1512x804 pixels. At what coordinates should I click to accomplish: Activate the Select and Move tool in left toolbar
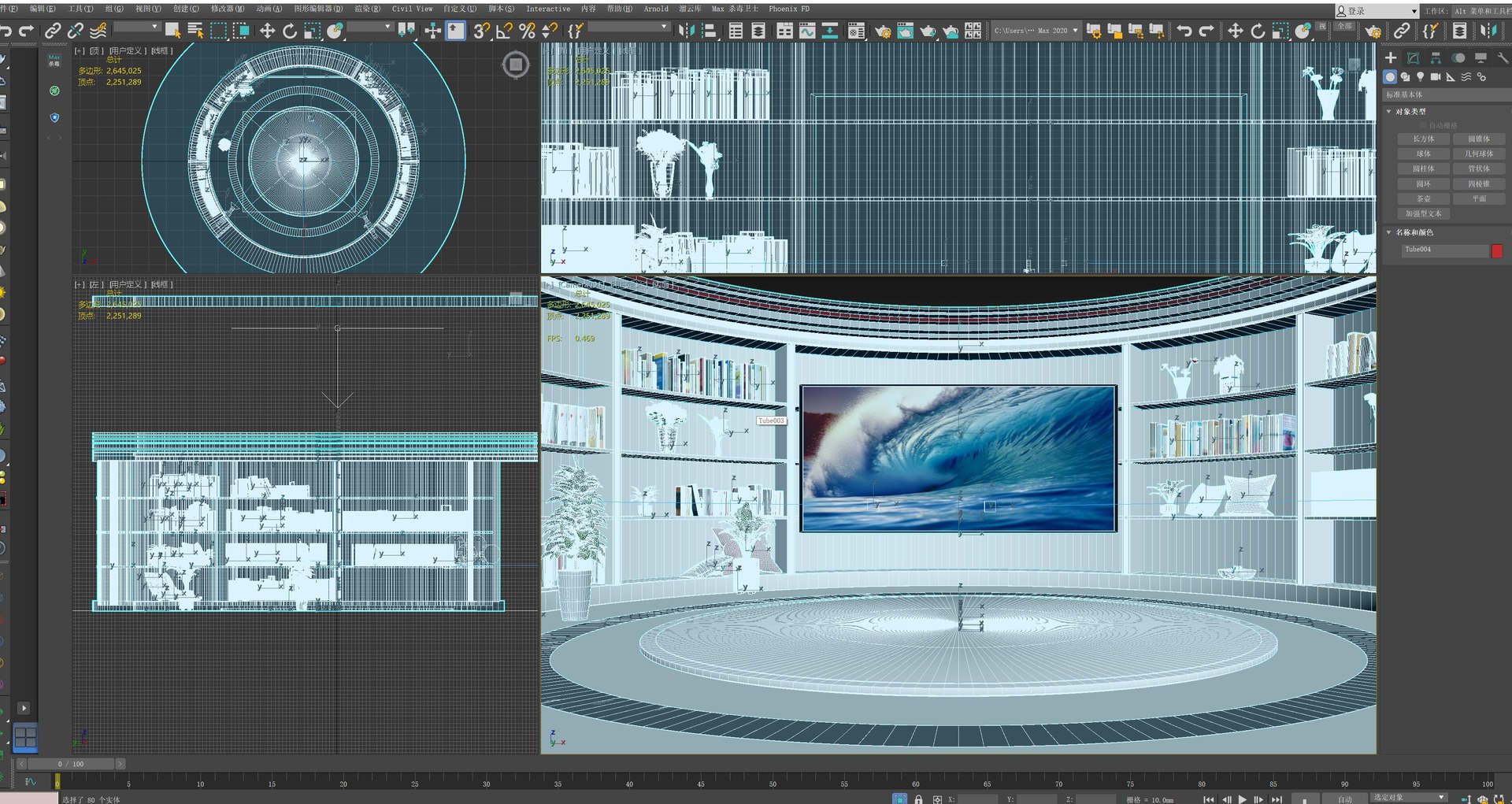pyautogui.click(x=267, y=31)
